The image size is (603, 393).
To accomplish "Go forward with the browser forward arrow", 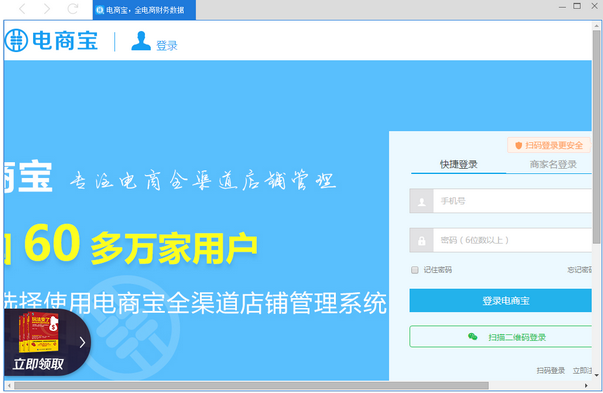I will click(x=47, y=8).
